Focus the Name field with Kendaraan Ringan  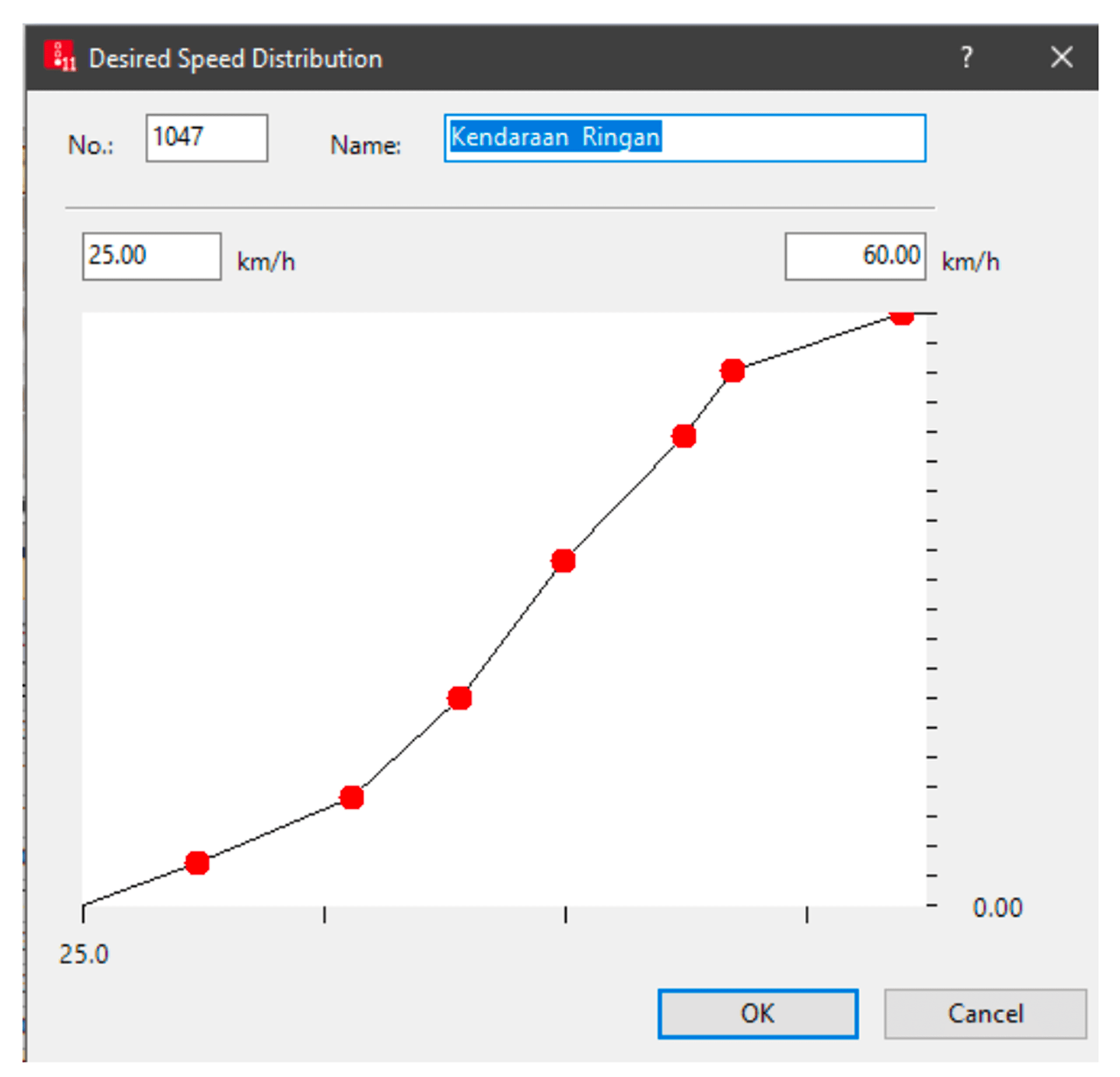click(684, 138)
